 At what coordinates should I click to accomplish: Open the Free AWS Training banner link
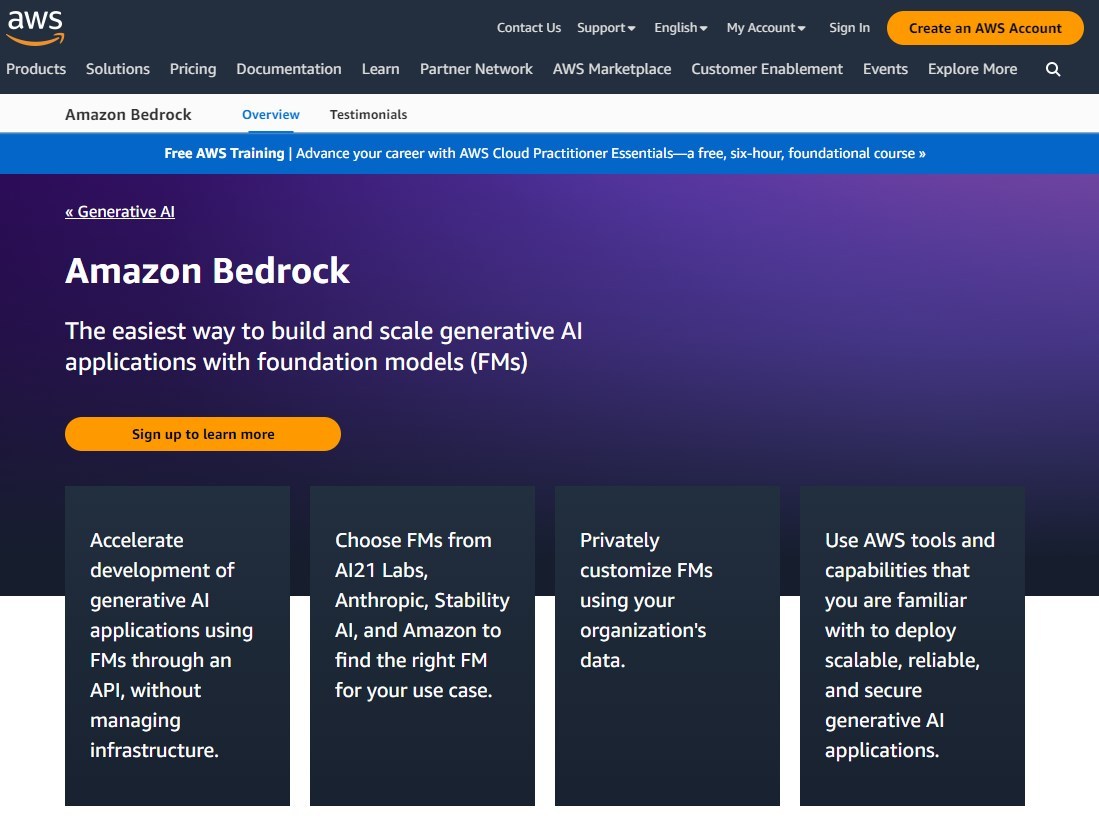545,153
